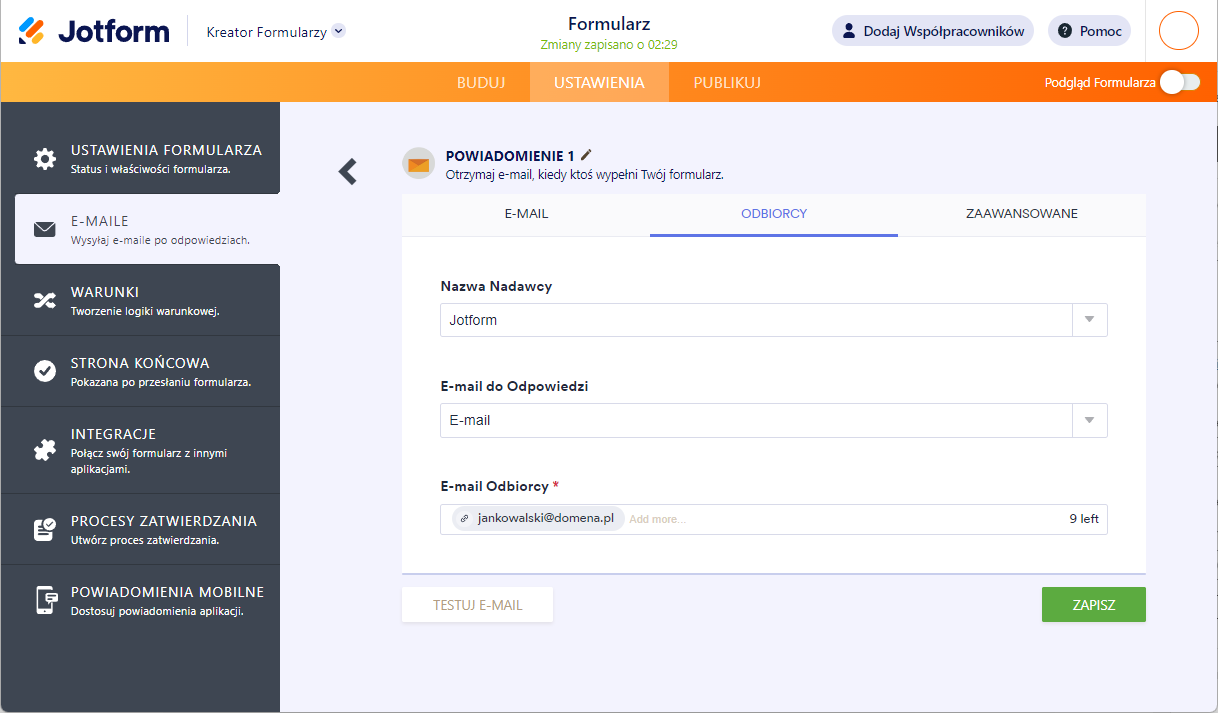Switch to the BUDUJ tab
Screen dimensions: 1218x713
click(481, 82)
